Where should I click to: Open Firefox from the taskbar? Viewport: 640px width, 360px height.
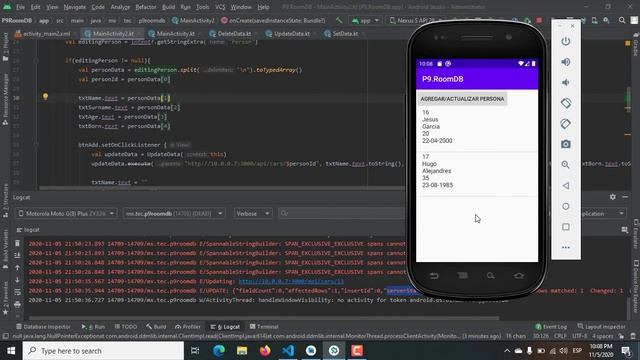click(x=265, y=351)
